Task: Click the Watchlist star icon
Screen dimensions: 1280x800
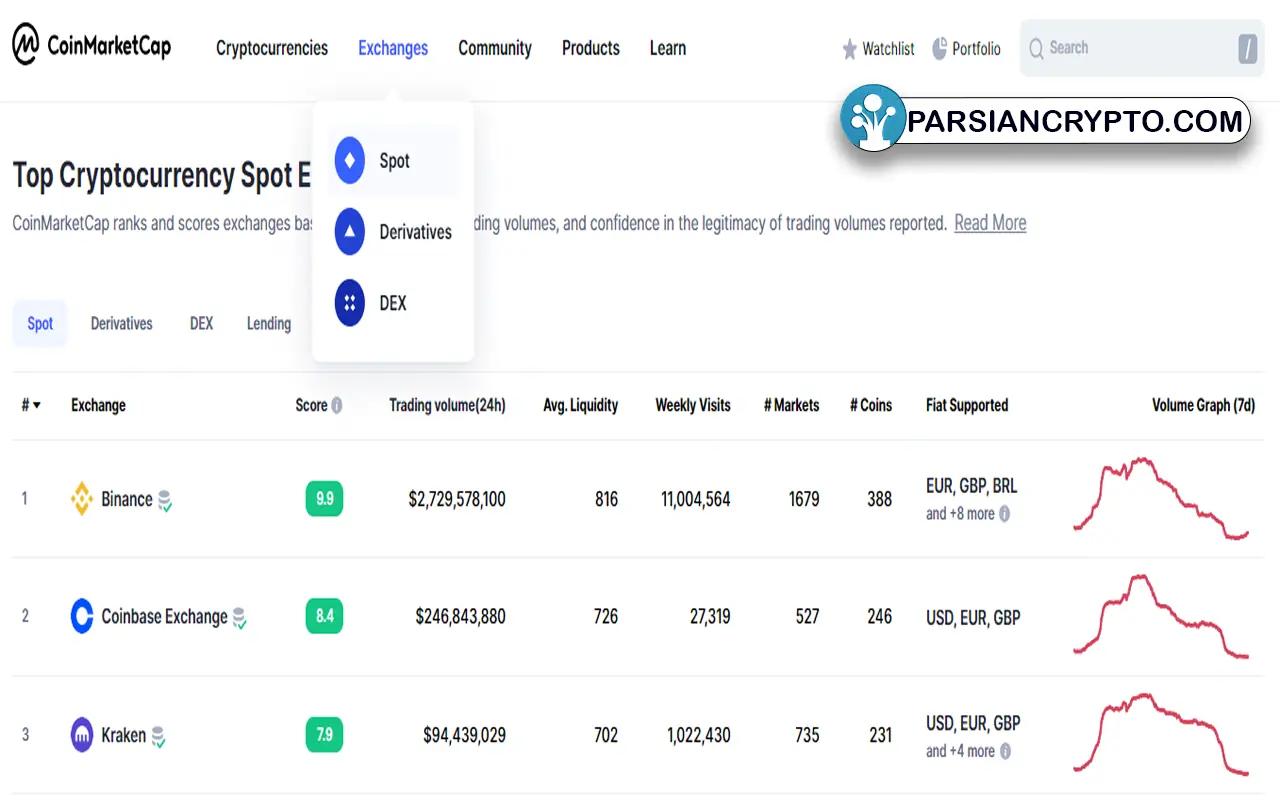Action: 850,48
